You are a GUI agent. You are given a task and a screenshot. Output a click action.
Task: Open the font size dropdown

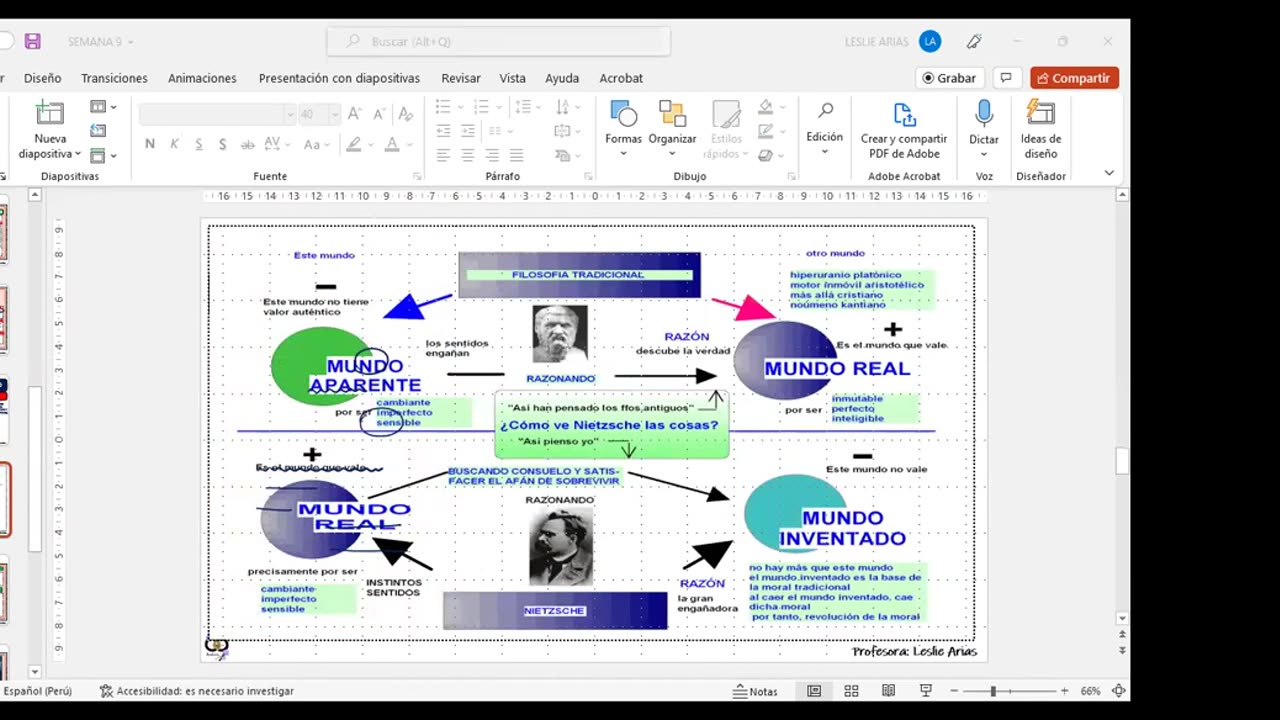335,114
